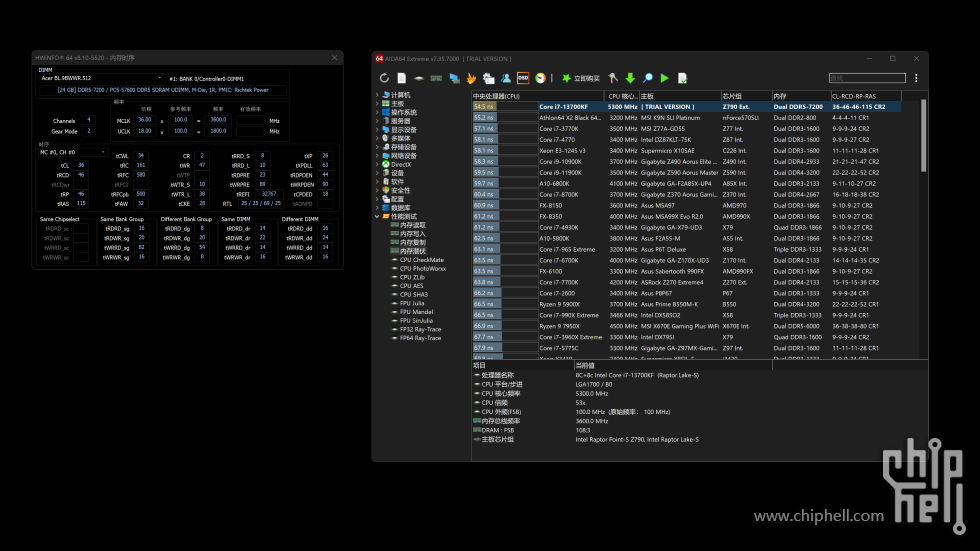Select CPU SHA3 benchmark
Viewport: 980px width, 551px height.
[414, 294]
